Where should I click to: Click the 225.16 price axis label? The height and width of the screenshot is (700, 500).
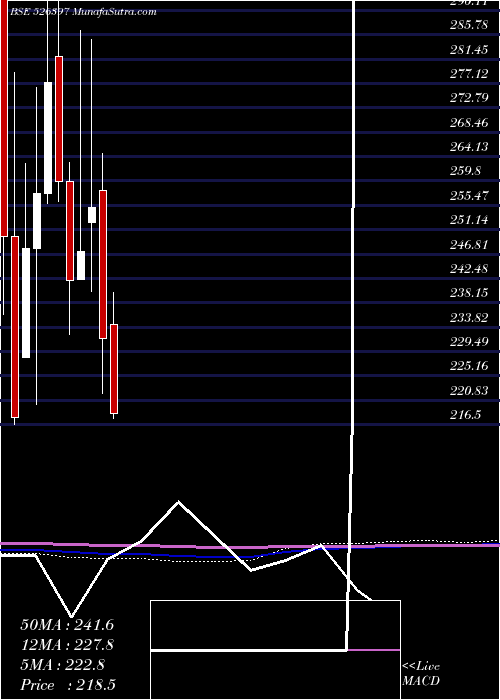tap(469, 367)
